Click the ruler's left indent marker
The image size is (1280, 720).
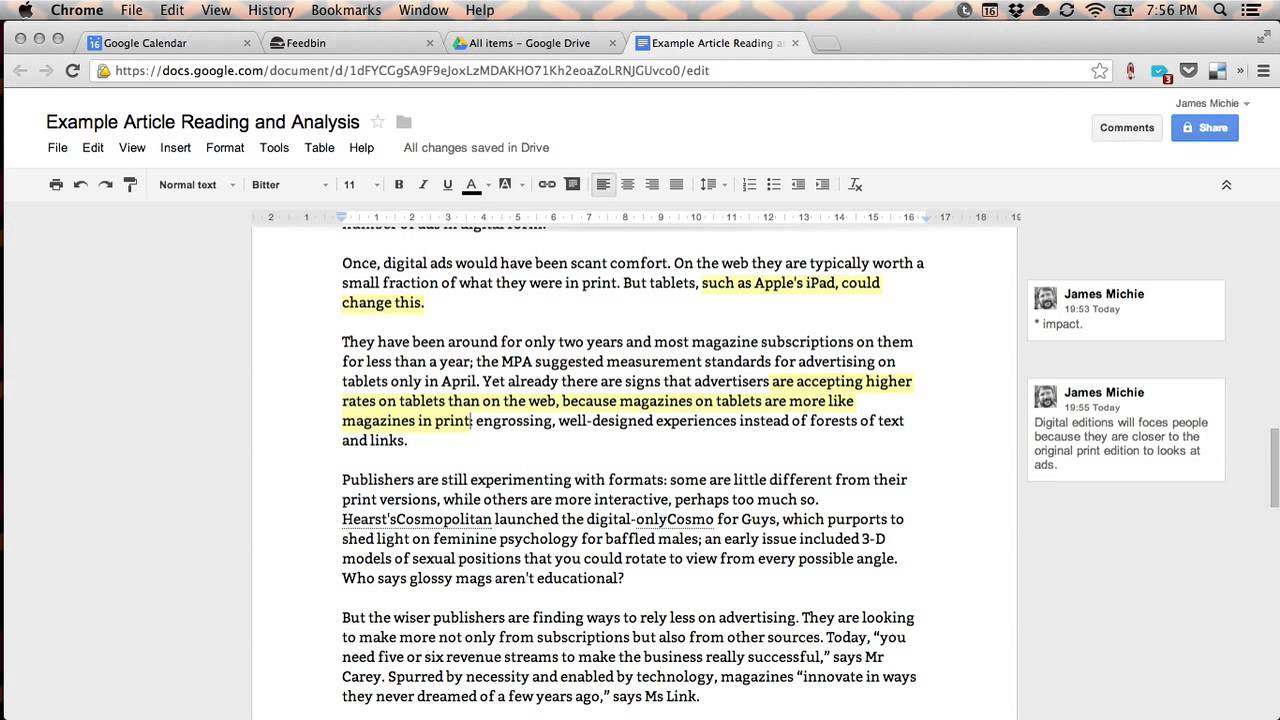(x=341, y=218)
